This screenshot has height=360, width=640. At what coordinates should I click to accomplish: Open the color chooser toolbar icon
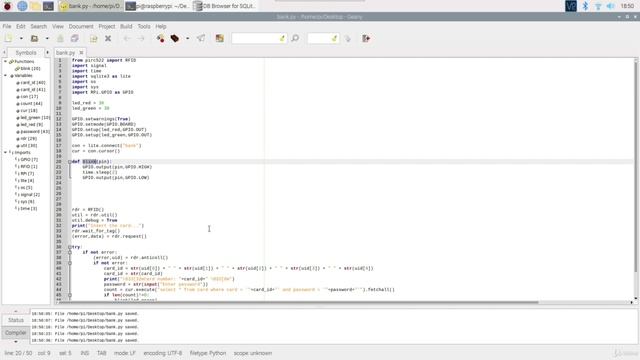click(220, 38)
